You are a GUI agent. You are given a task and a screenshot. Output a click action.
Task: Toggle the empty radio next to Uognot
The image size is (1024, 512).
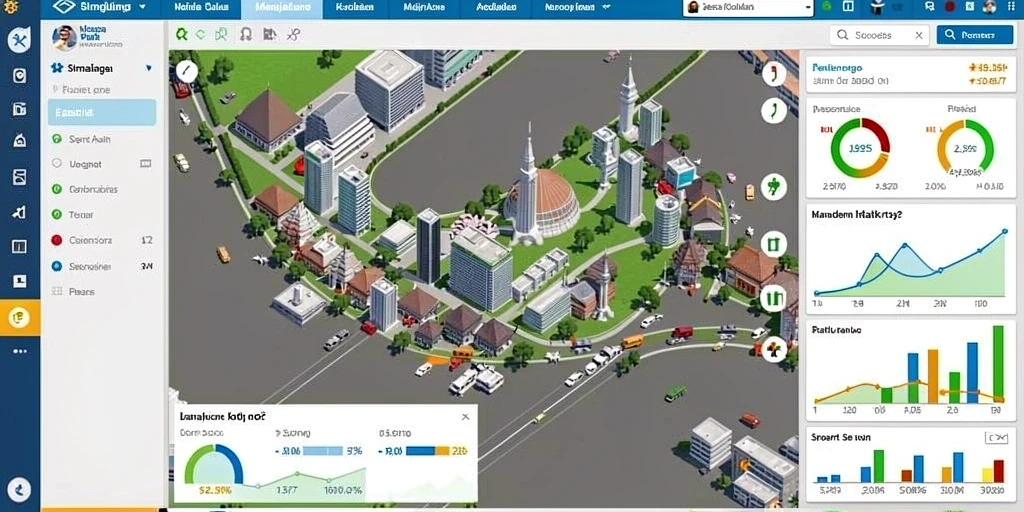pos(56,164)
